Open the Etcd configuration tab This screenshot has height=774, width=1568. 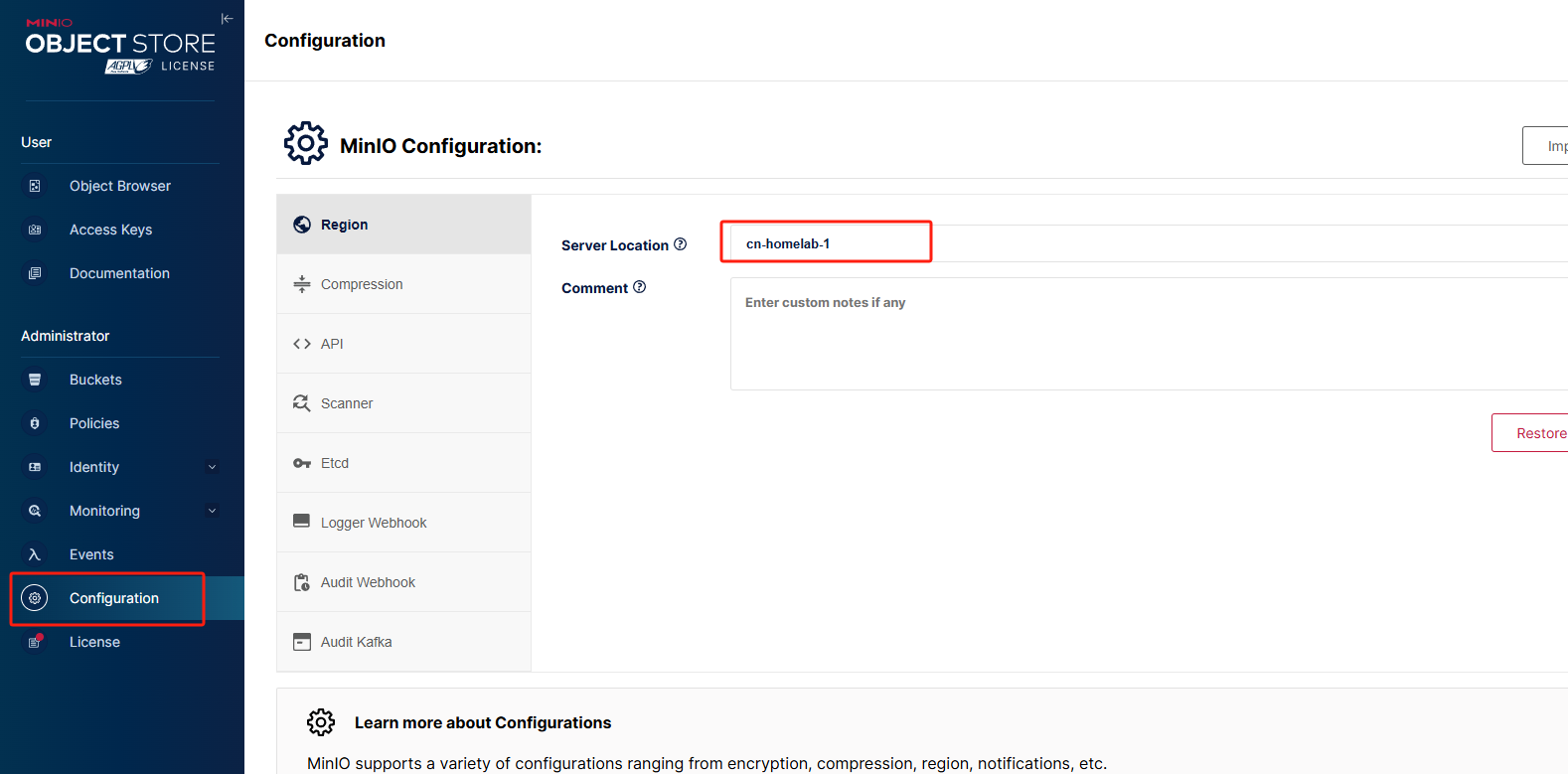click(335, 463)
